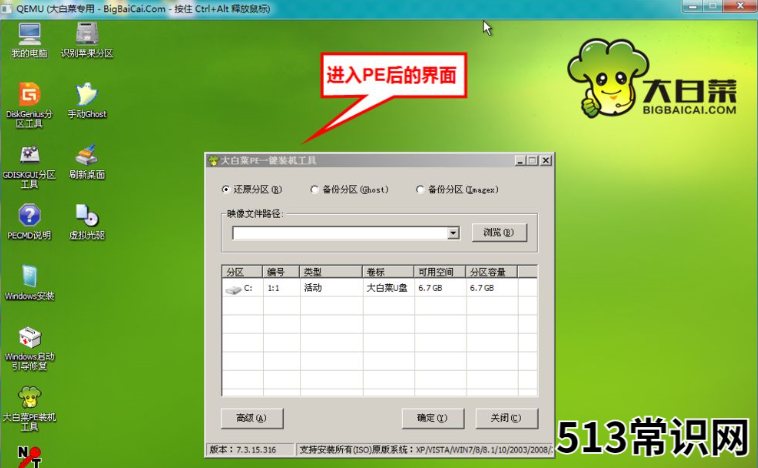
Task: Launch the 大白菜PE装机工具 desktop icon
Action: click(x=29, y=409)
